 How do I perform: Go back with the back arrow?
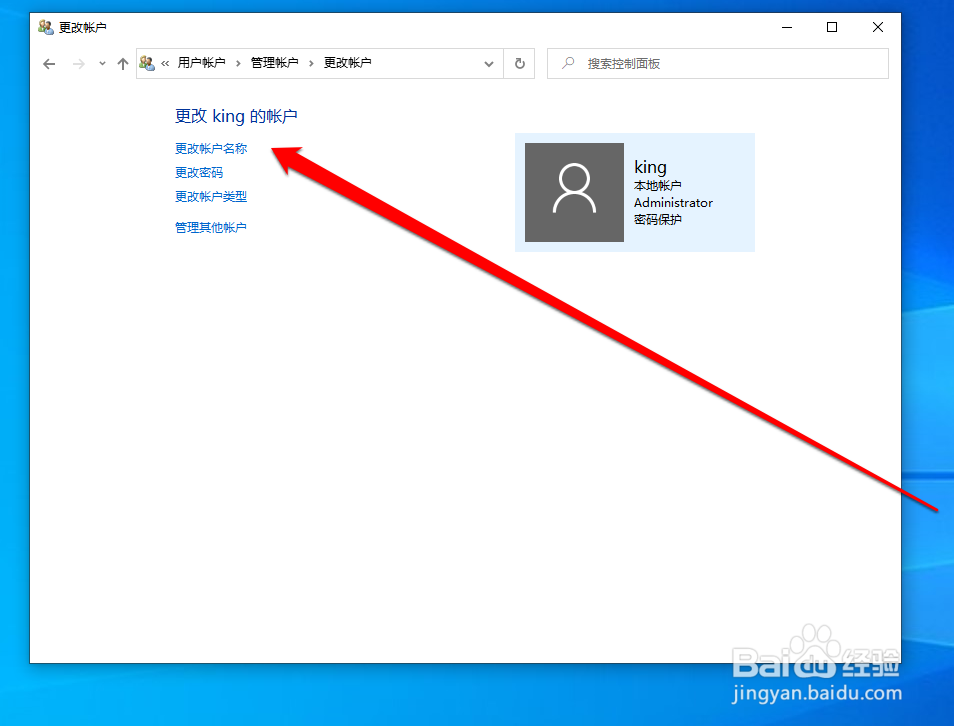(49, 64)
